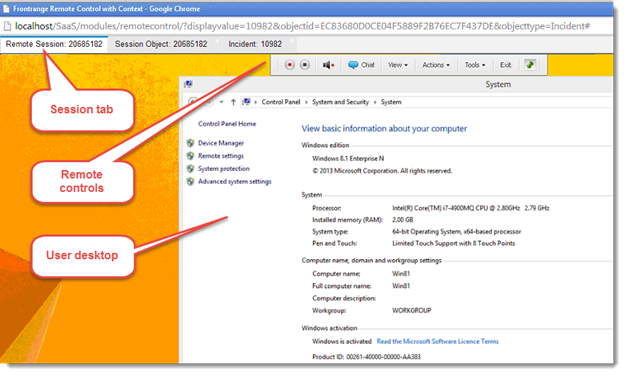This screenshot has width=624, height=374.
Task: Open Control Panel Home link
Action: [x=227, y=124]
